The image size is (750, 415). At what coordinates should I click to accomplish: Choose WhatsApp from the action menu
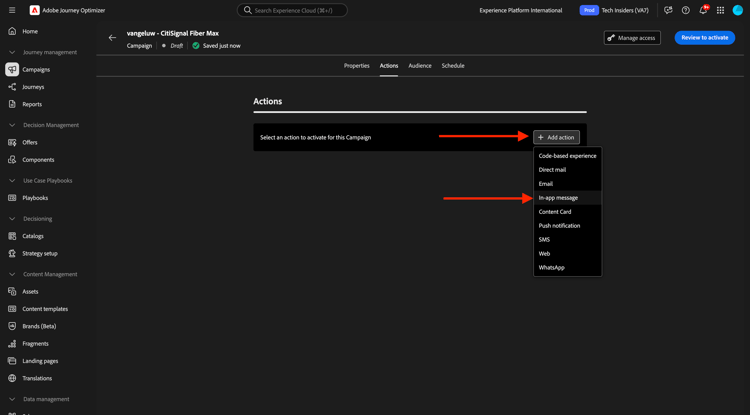(567, 267)
